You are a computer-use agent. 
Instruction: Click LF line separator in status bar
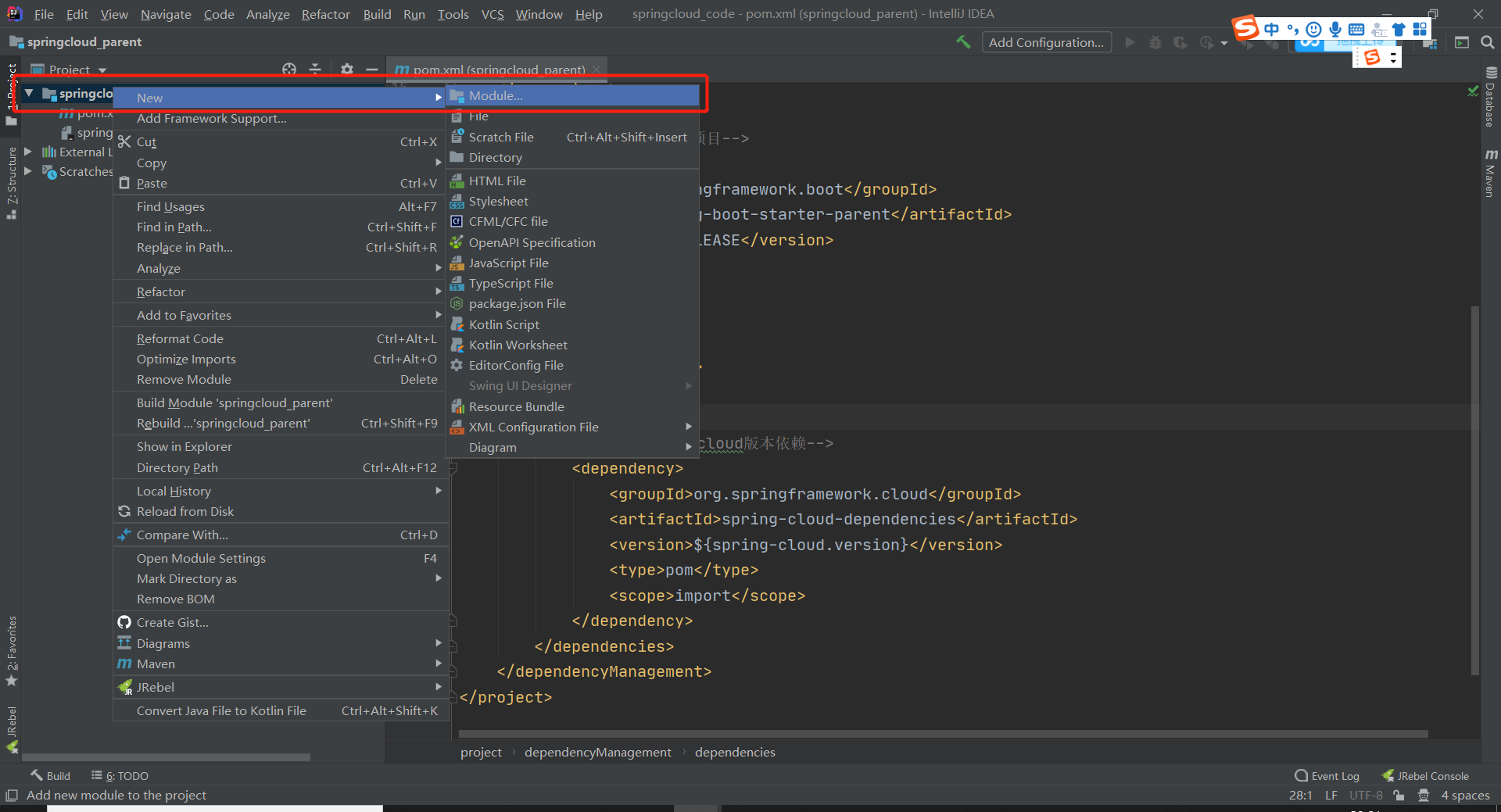tap(1331, 795)
